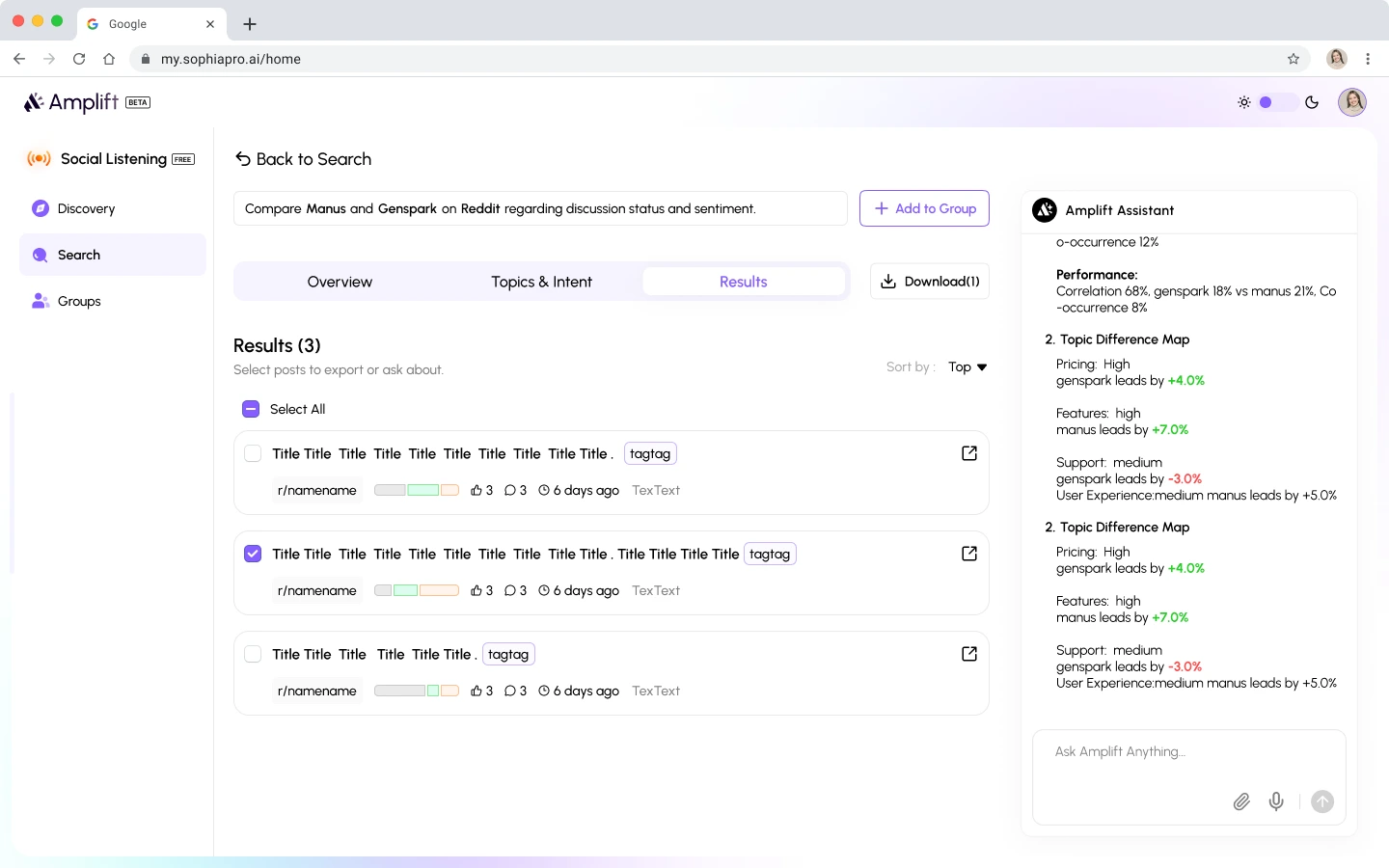Open the browser three-dot menu
The image size is (1389, 868).
(x=1368, y=59)
